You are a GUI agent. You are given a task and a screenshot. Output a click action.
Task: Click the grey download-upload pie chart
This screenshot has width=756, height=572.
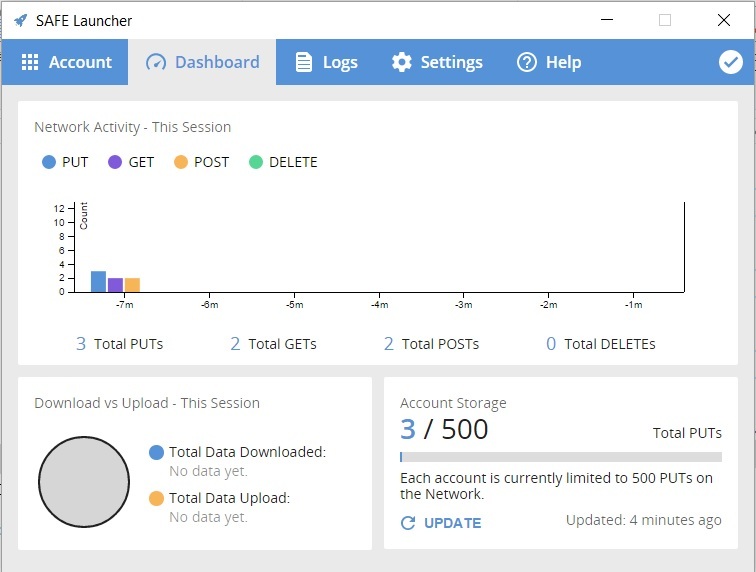click(x=84, y=482)
